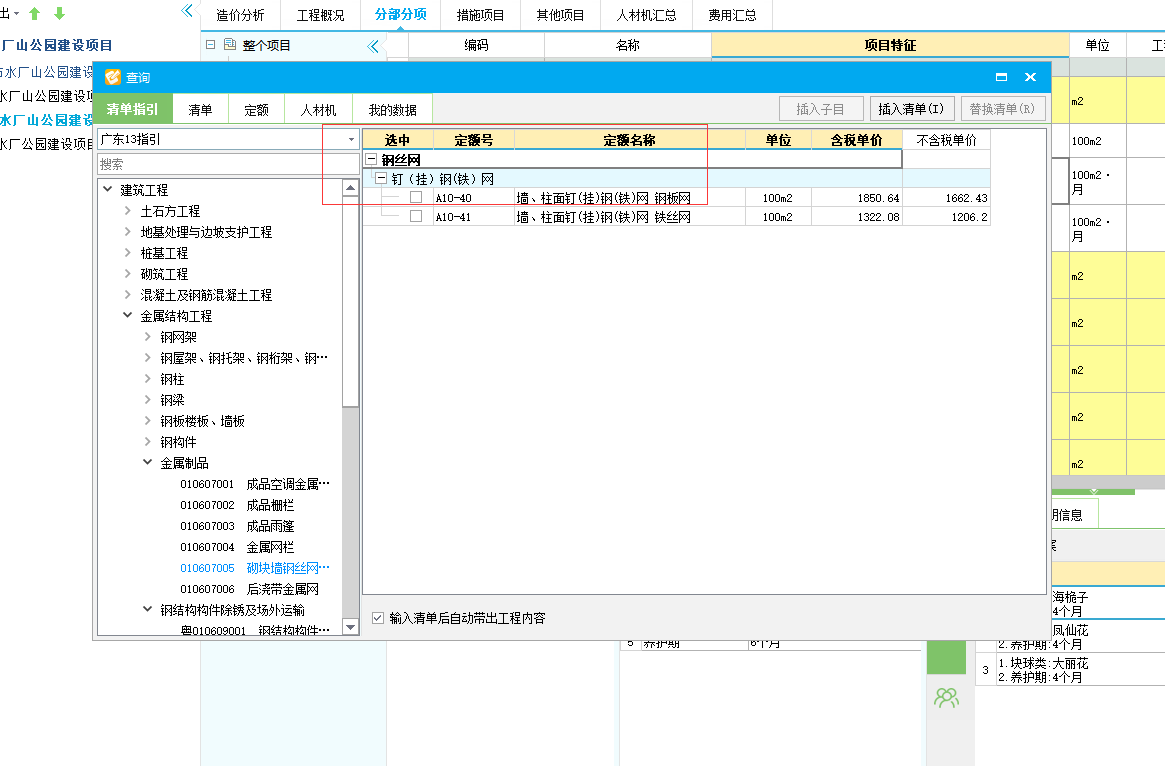Collapse the 金属结构工程 node
The image size is (1165, 766).
tap(128, 315)
